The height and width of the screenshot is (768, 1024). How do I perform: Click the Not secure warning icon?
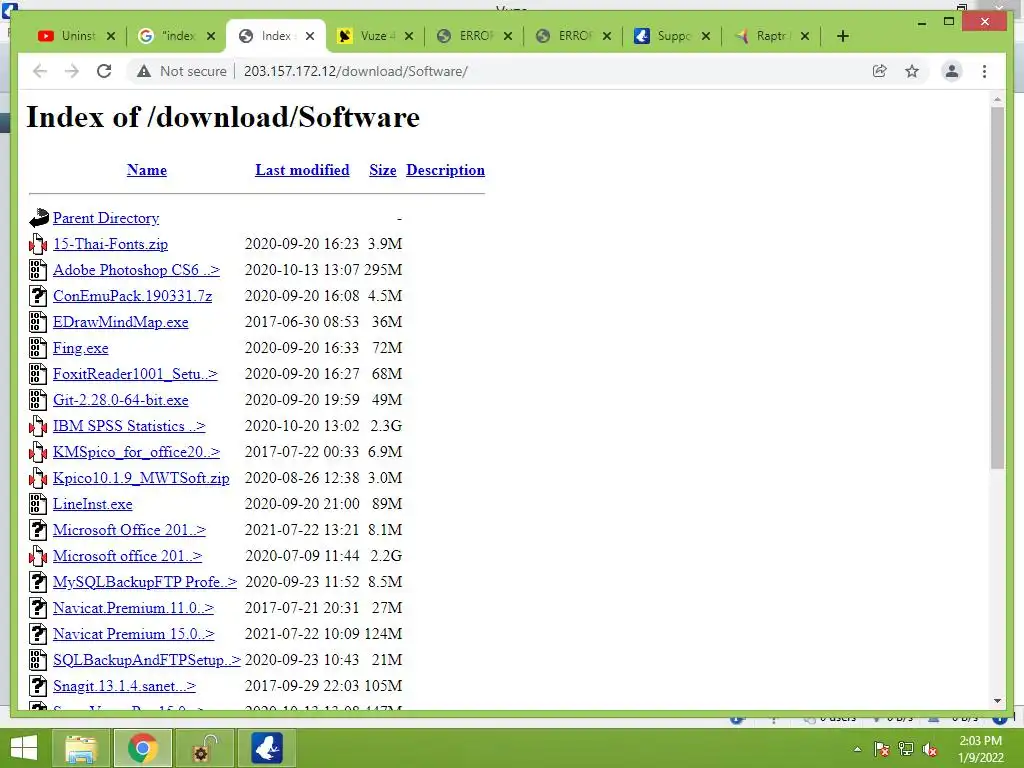click(x=144, y=71)
